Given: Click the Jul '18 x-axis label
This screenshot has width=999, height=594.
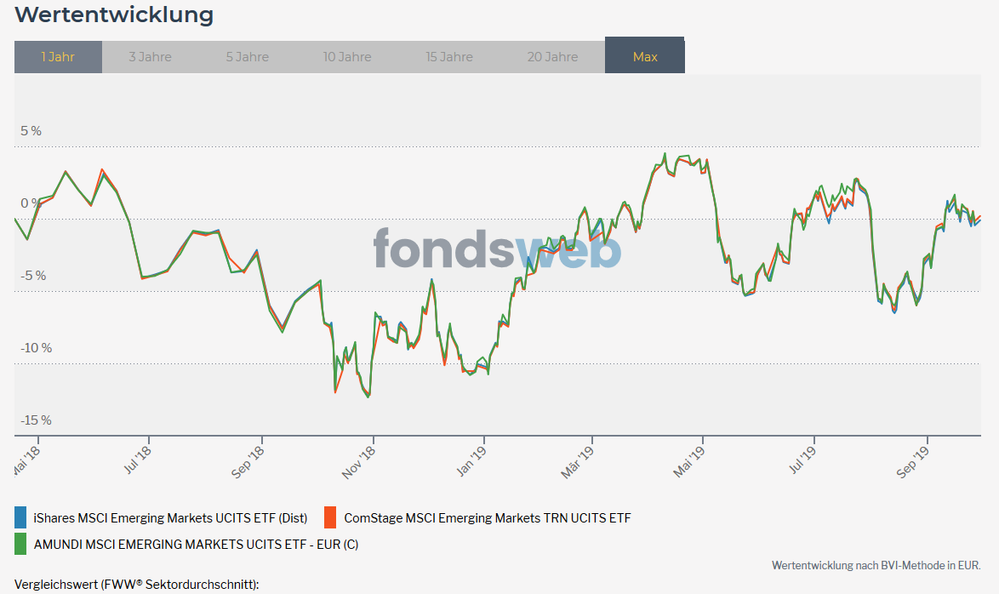Looking at the screenshot, I should click(138, 460).
